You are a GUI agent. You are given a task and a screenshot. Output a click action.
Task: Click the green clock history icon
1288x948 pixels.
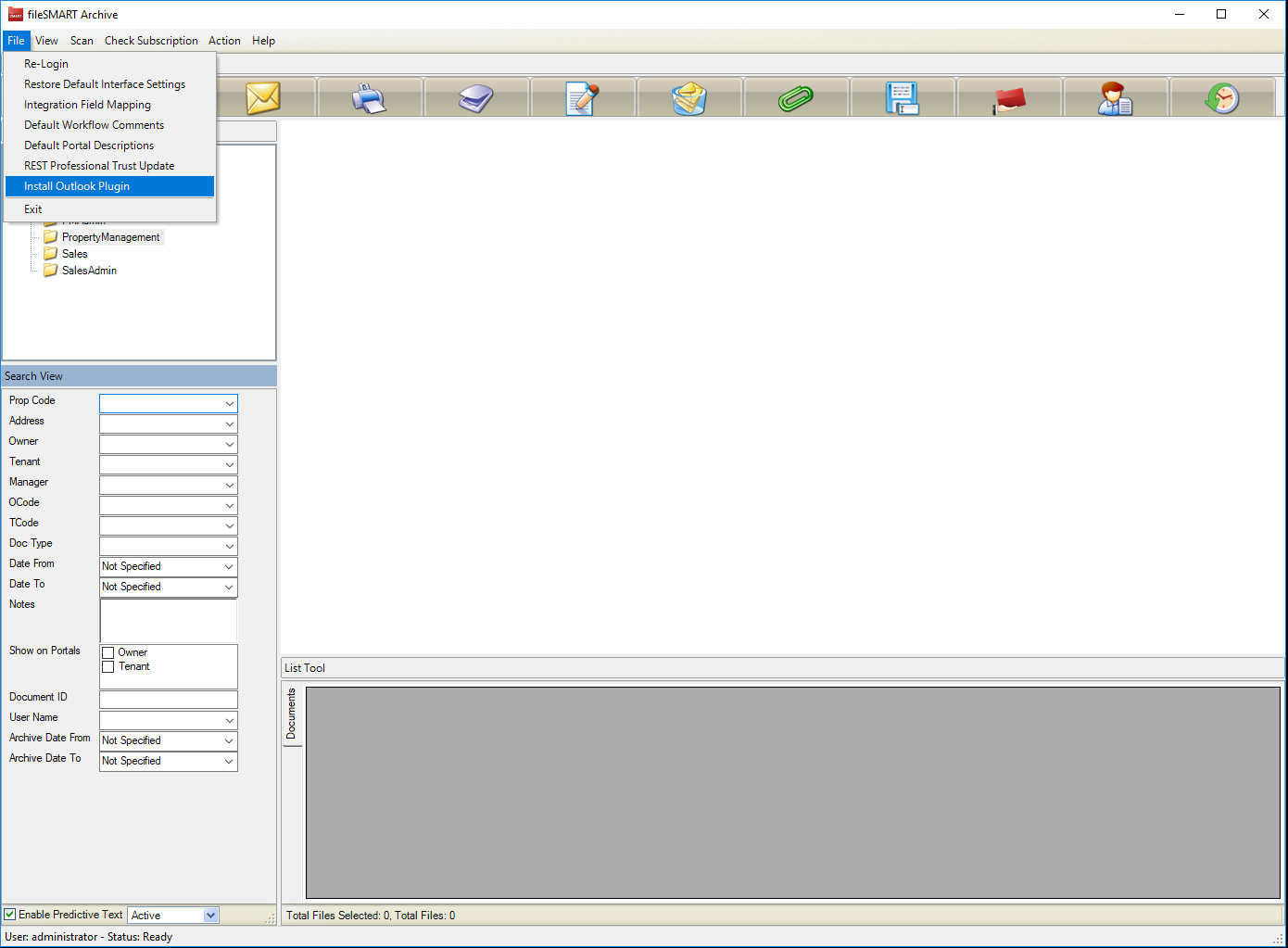click(x=1222, y=97)
